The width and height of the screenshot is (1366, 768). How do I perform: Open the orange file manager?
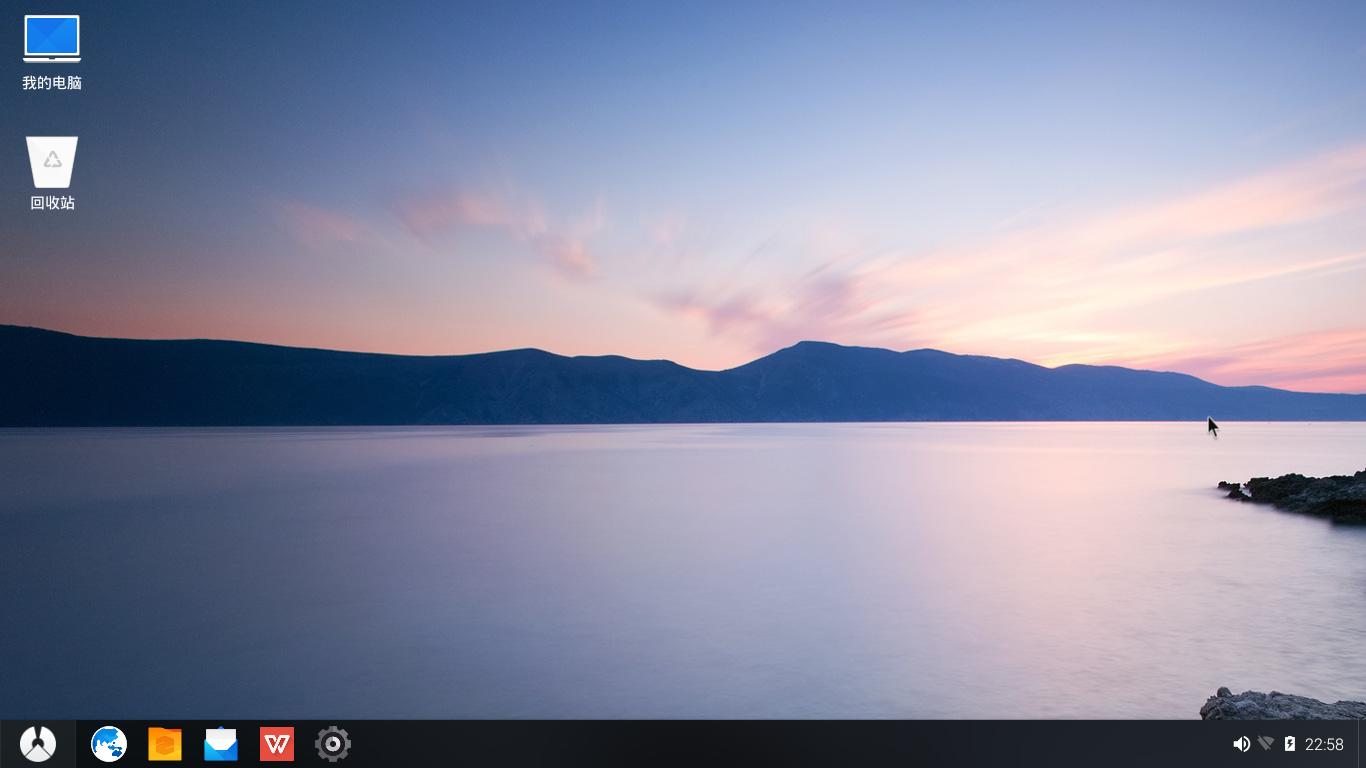[165, 744]
